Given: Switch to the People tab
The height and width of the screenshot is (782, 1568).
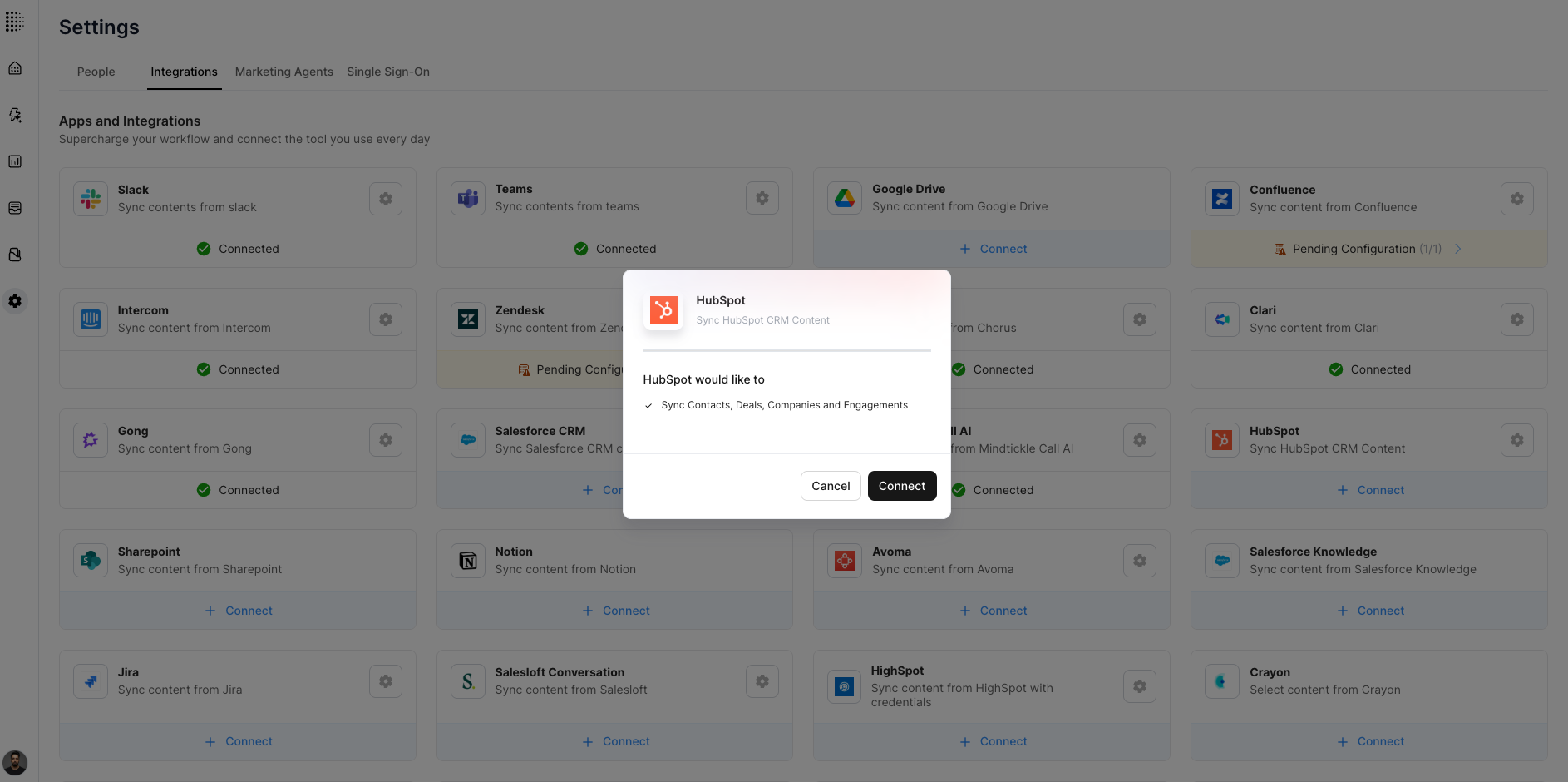Looking at the screenshot, I should (x=96, y=72).
